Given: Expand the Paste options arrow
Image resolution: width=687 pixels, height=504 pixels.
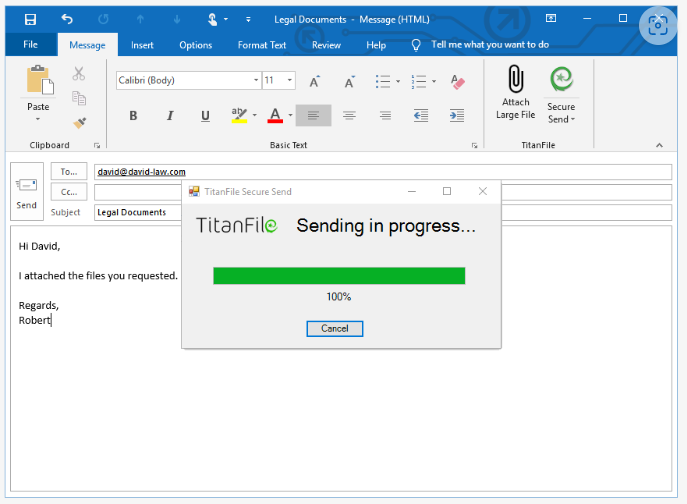Looking at the screenshot, I should click(38, 119).
